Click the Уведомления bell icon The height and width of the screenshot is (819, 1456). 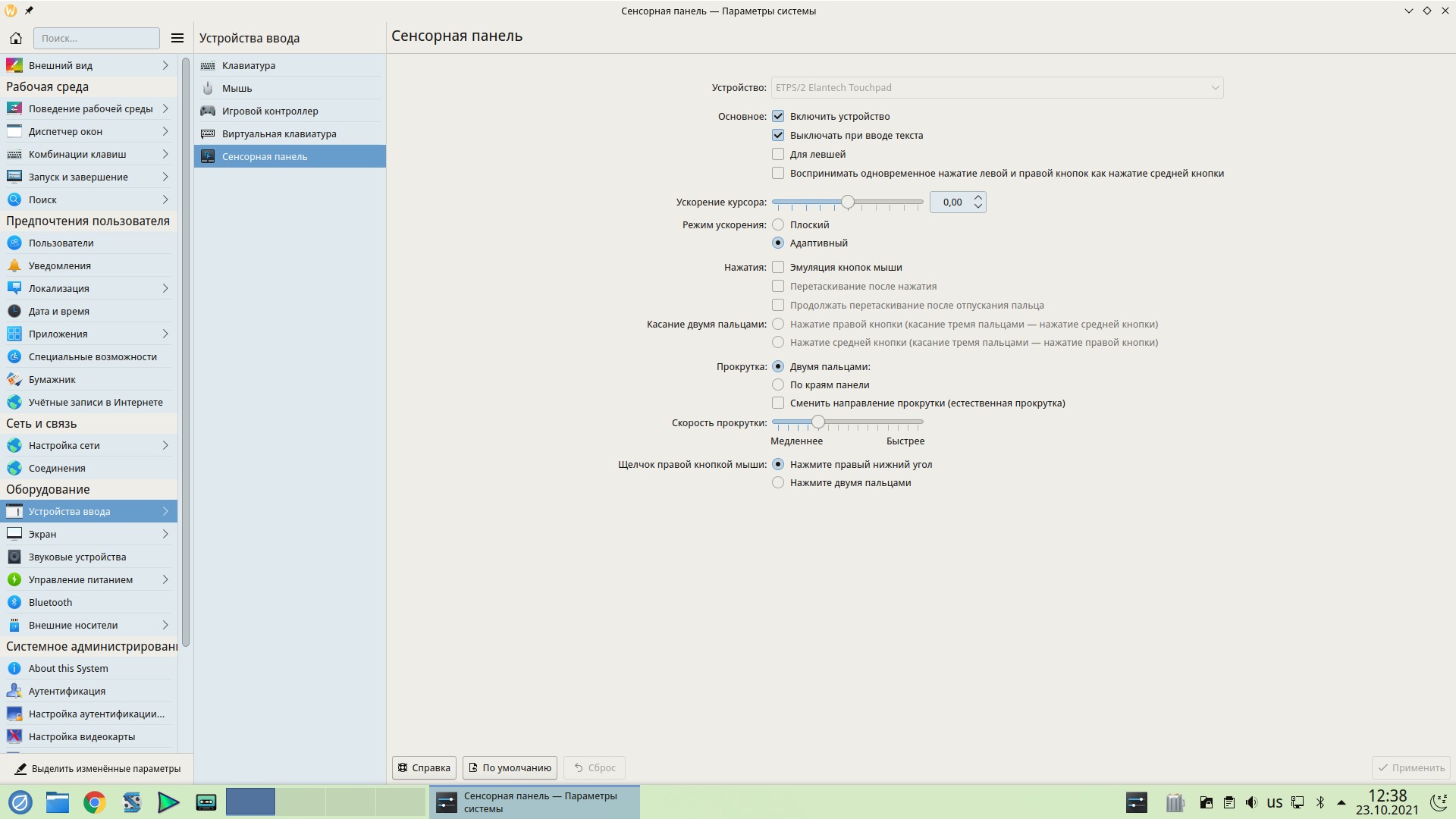click(14, 265)
